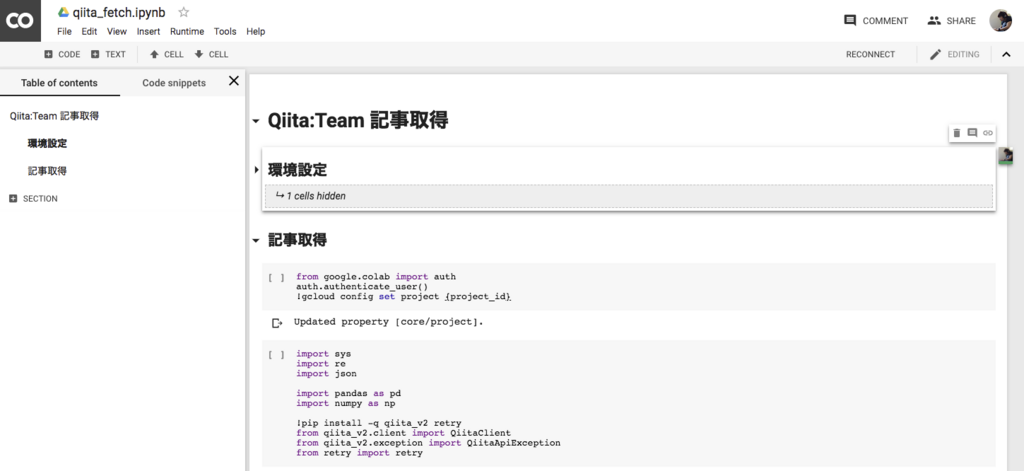1024x471 pixels.
Task: Add a comment to the selected cell
Action: (x=972, y=133)
